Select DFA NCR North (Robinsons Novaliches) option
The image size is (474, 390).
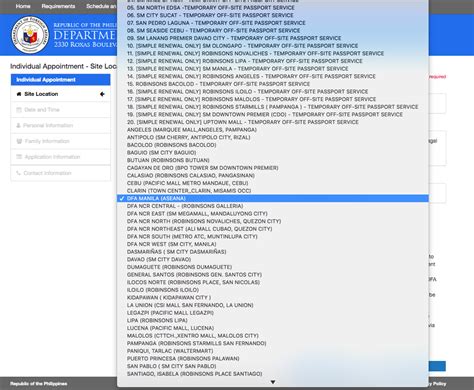click(273, 221)
